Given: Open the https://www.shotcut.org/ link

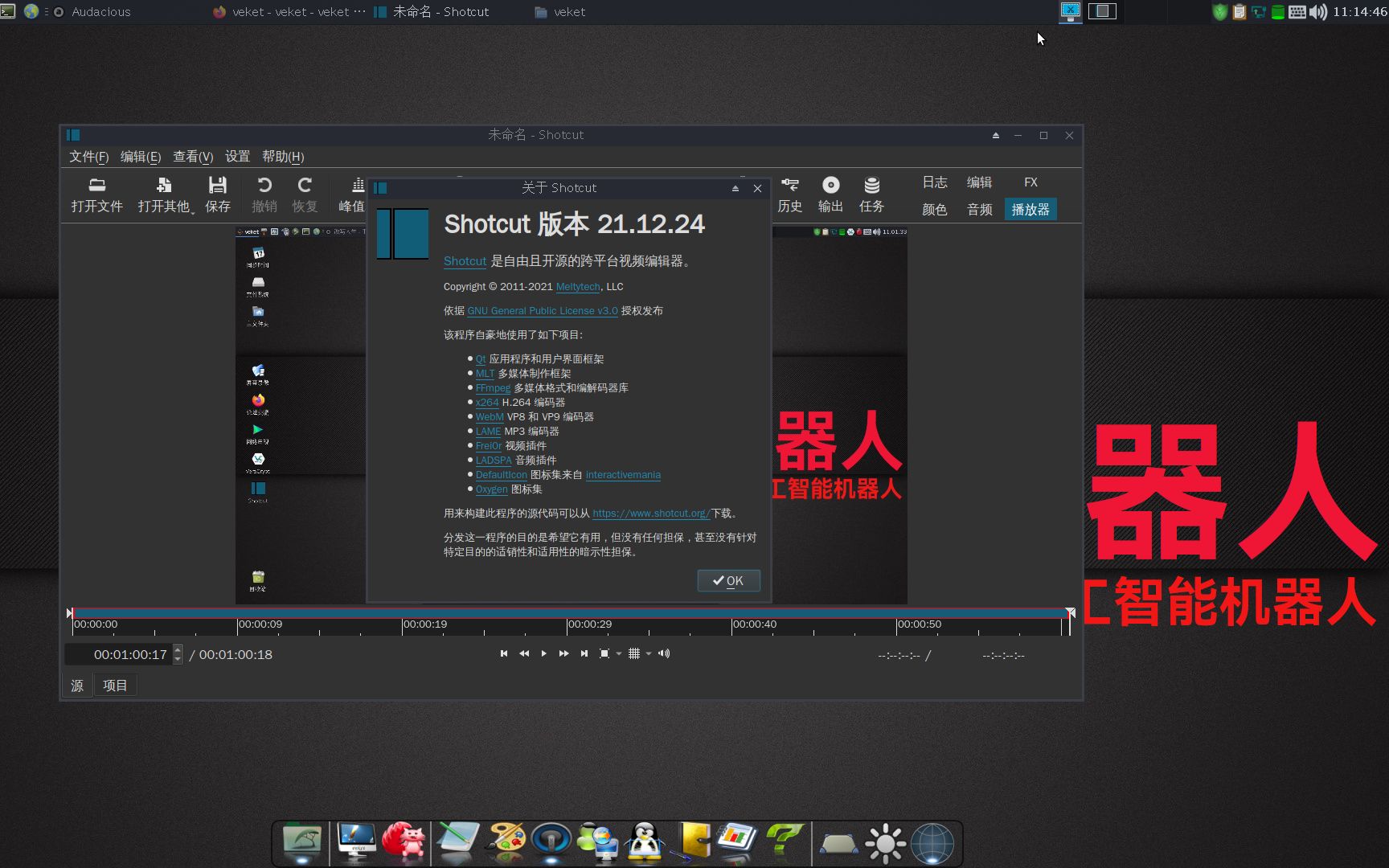Looking at the screenshot, I should pyautogui.click(x=651, y=514).
